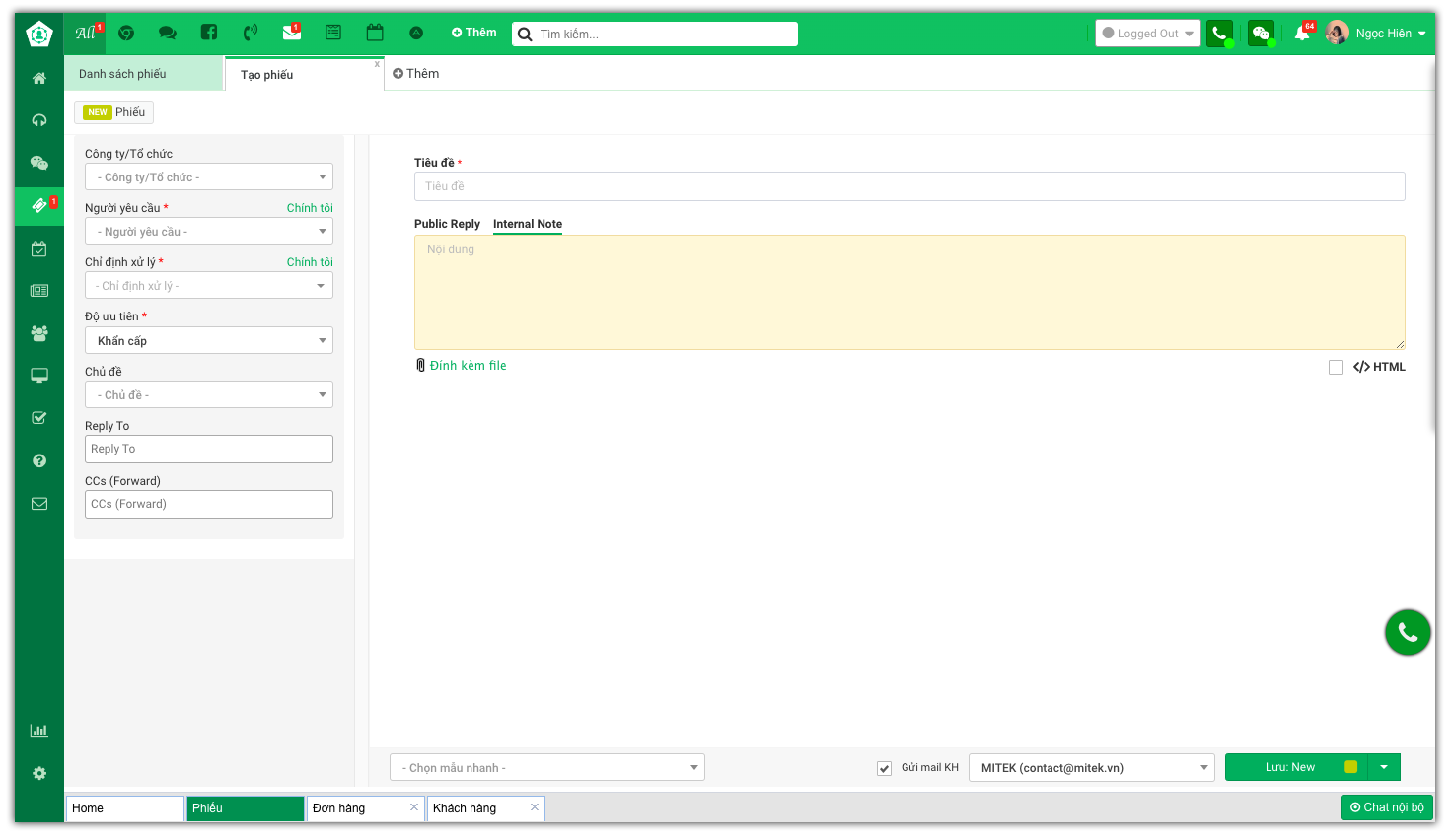Screen dimensions: 1450x840
Task: Click the floating green phone call button
Action: pos(1408,633)
